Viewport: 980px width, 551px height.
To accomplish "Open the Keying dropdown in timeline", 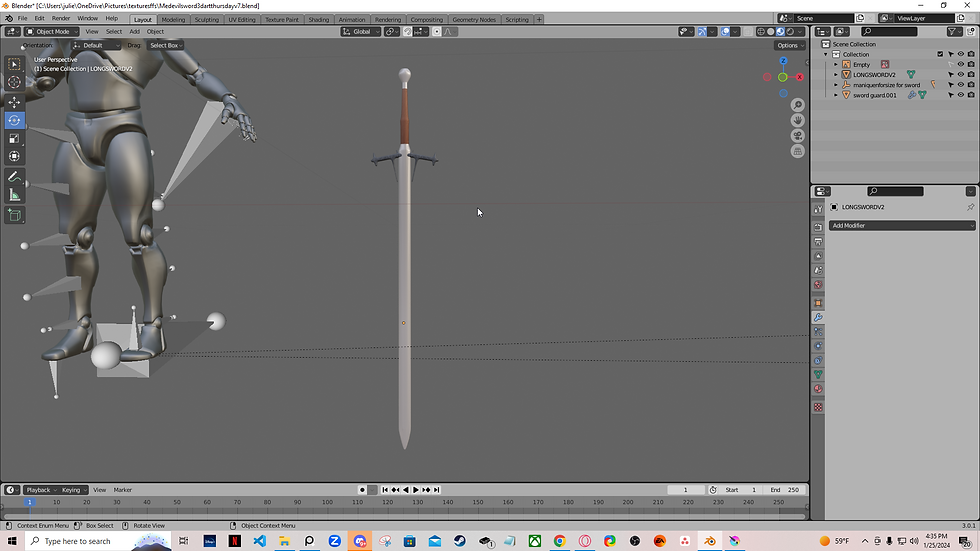I will tap(74, 490).
